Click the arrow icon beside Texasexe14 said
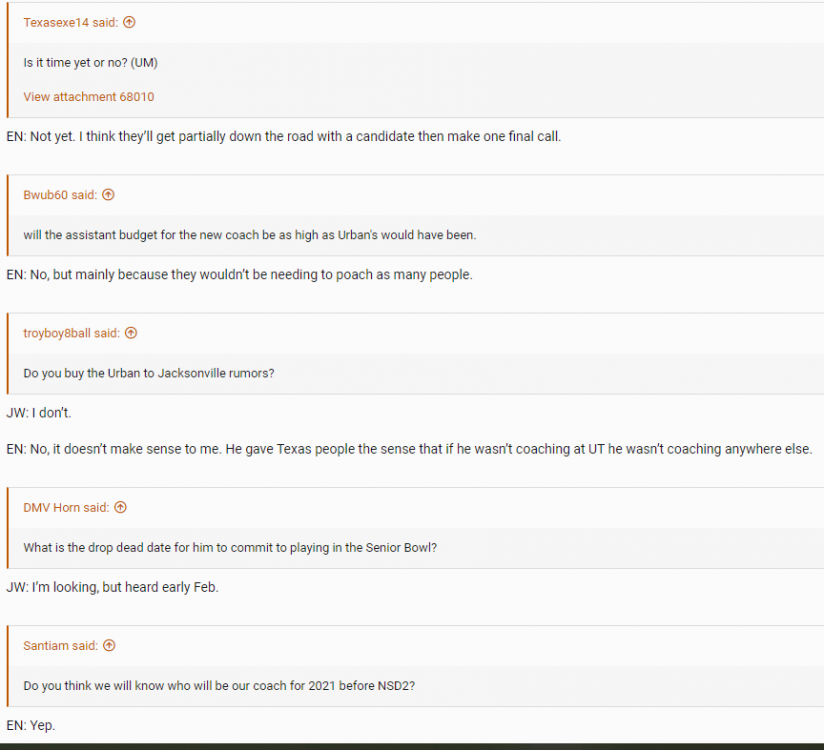The width and height of the screenshot is (824, 750). coord(129,22)
